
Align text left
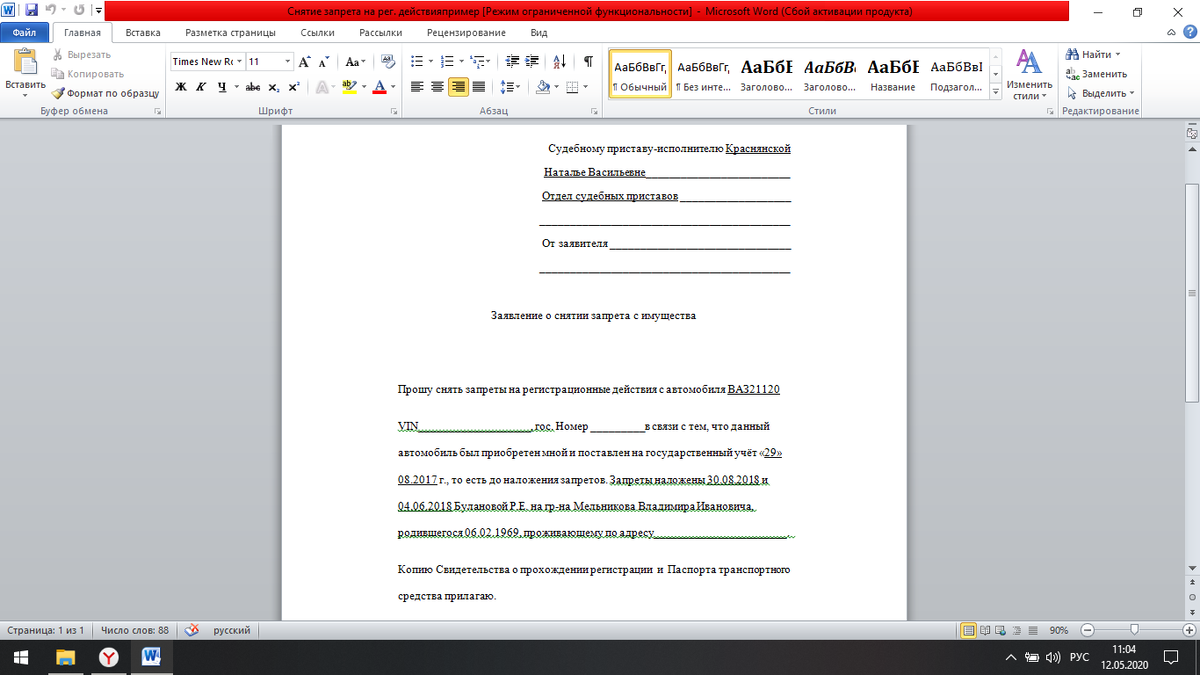(x=418, y=87)
